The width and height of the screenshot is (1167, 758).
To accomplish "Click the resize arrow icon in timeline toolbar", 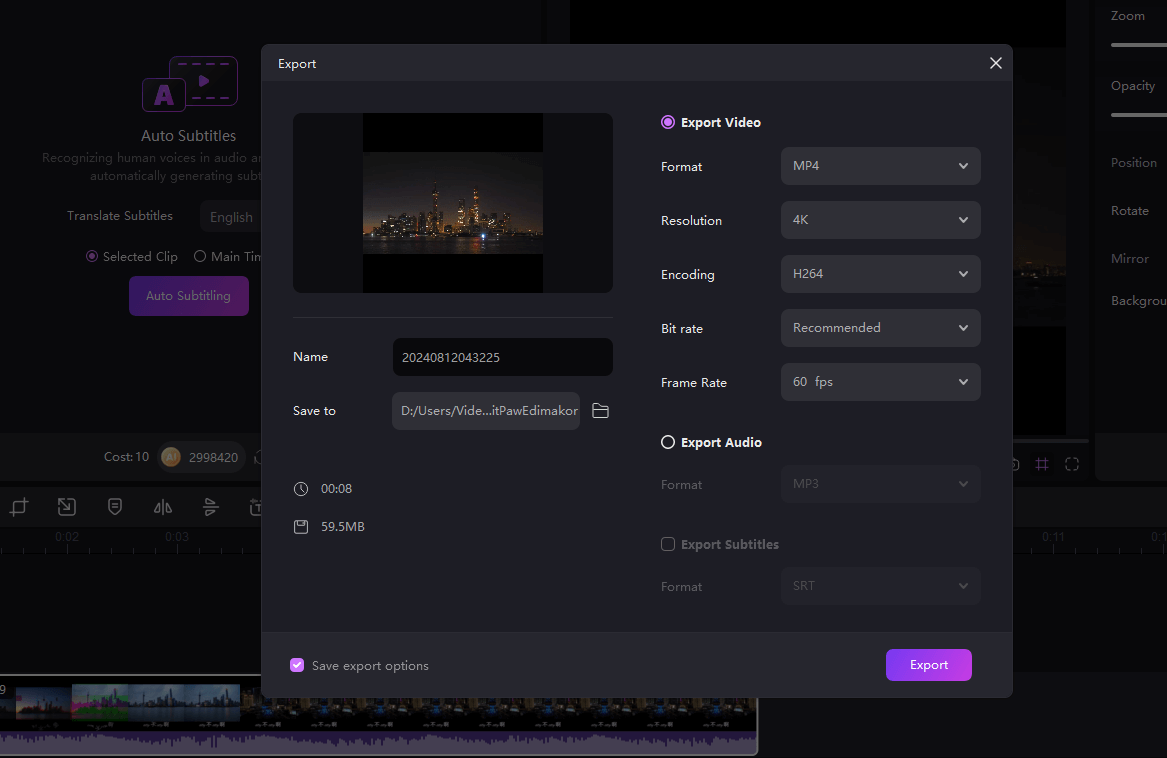I will [x=66, y=507].
